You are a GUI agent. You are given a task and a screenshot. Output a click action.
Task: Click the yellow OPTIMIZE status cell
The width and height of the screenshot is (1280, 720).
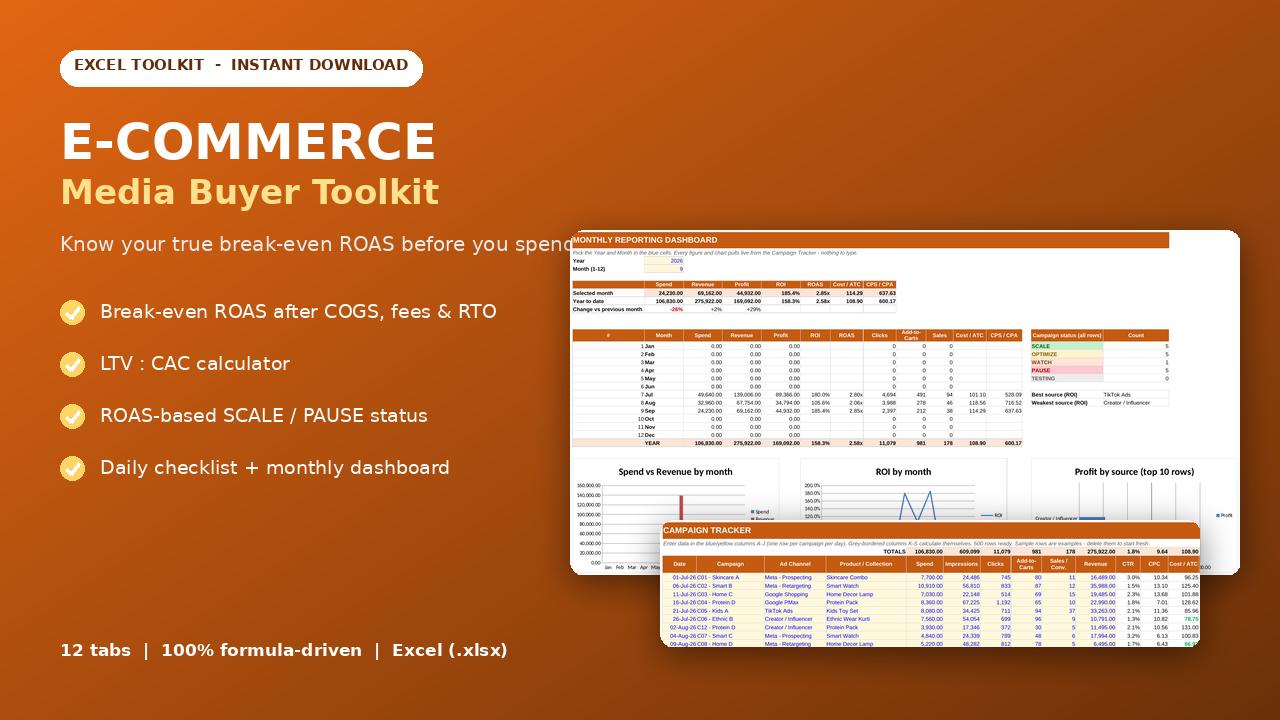(x=1066, y=354)
